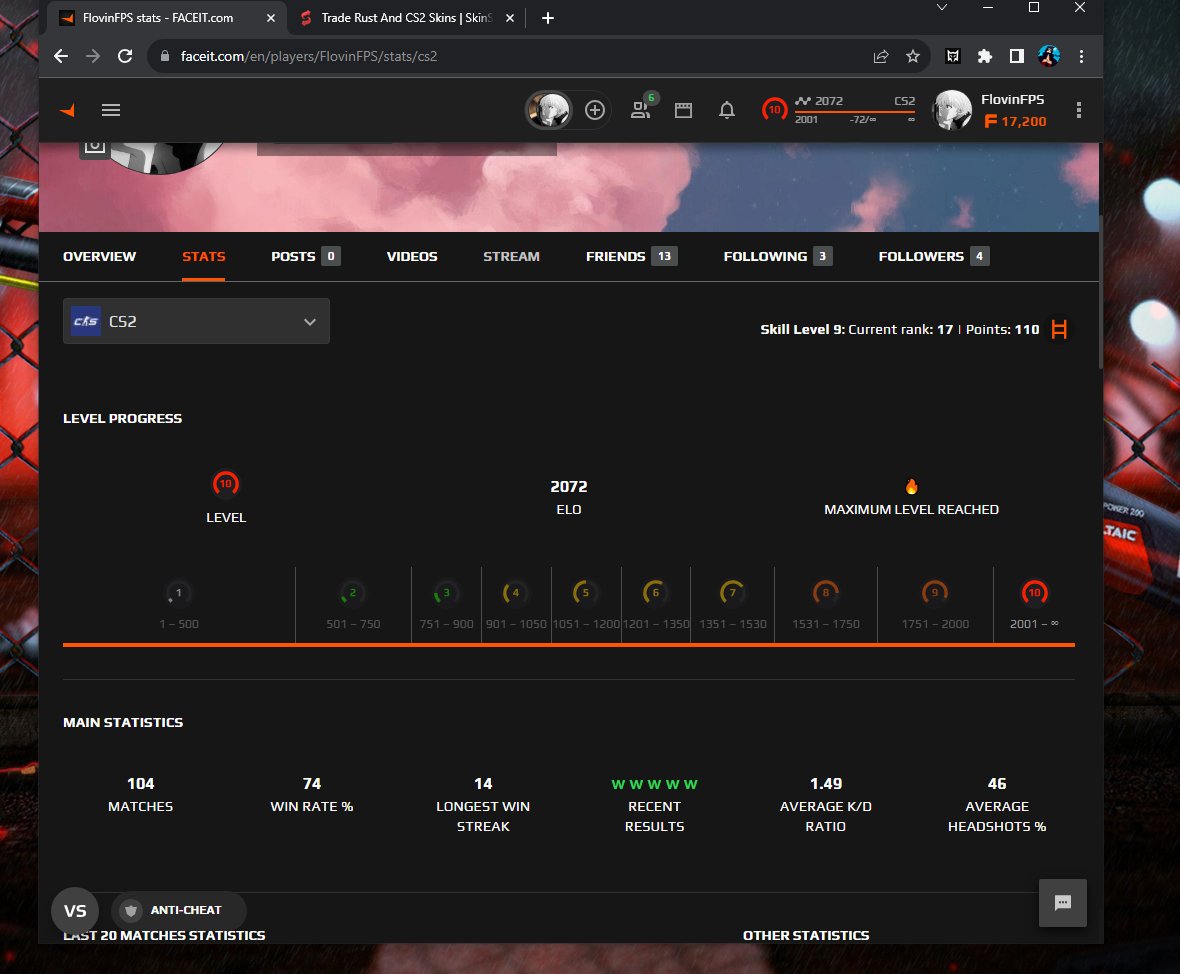Click the 2072 ELO value

click(x=569, y=487)
